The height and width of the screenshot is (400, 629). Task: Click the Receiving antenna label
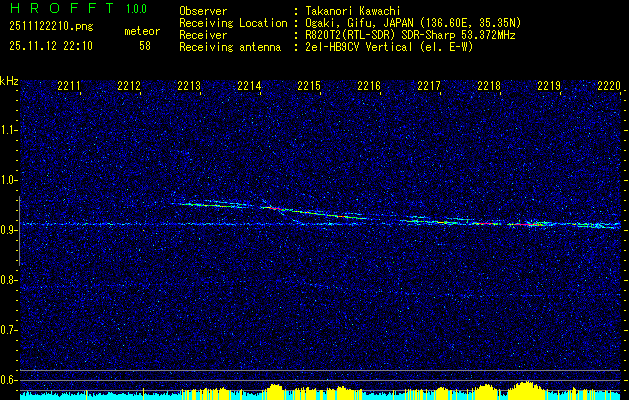(230, 47)
